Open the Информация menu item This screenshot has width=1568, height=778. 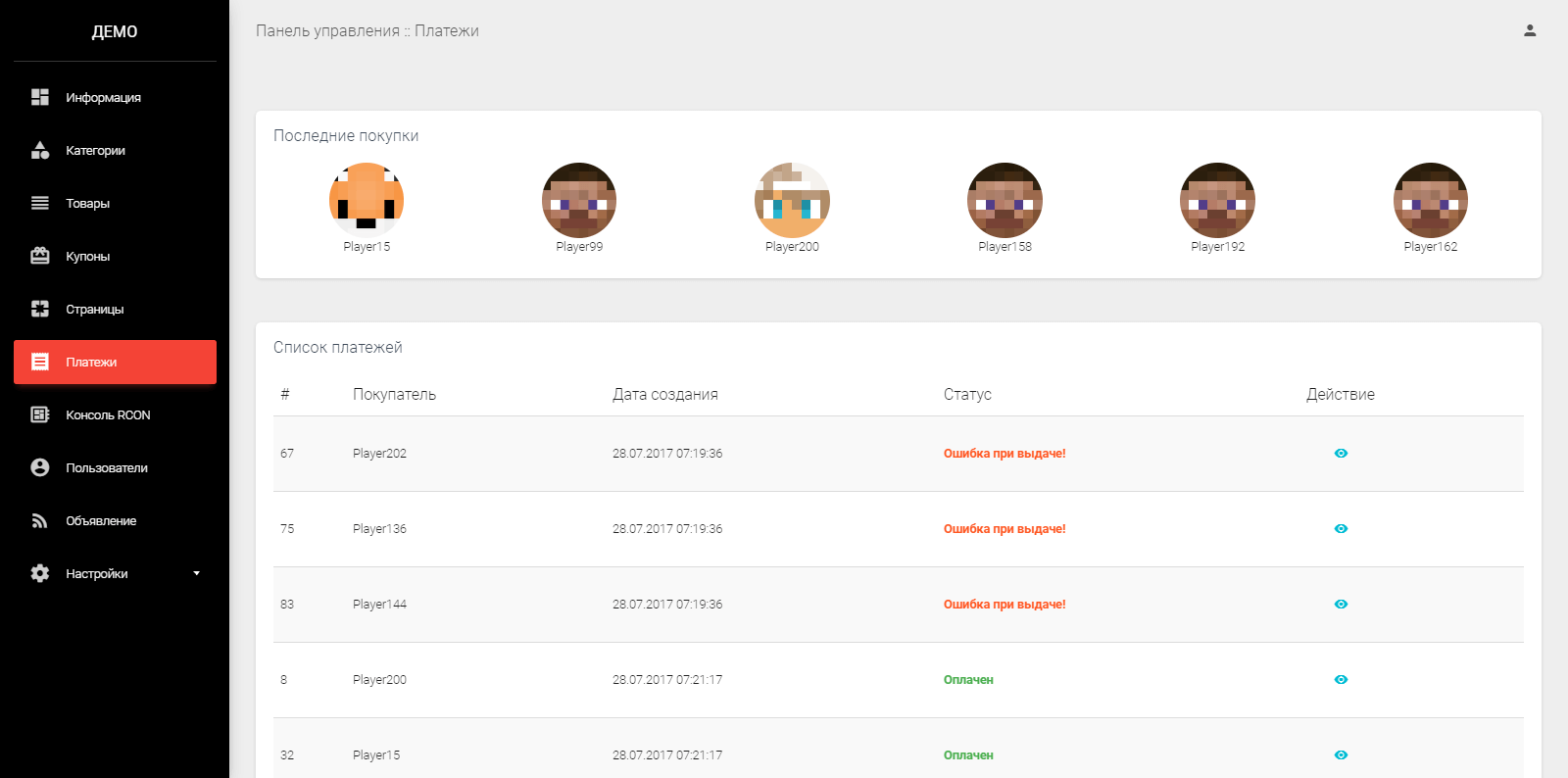pos(115,97)
